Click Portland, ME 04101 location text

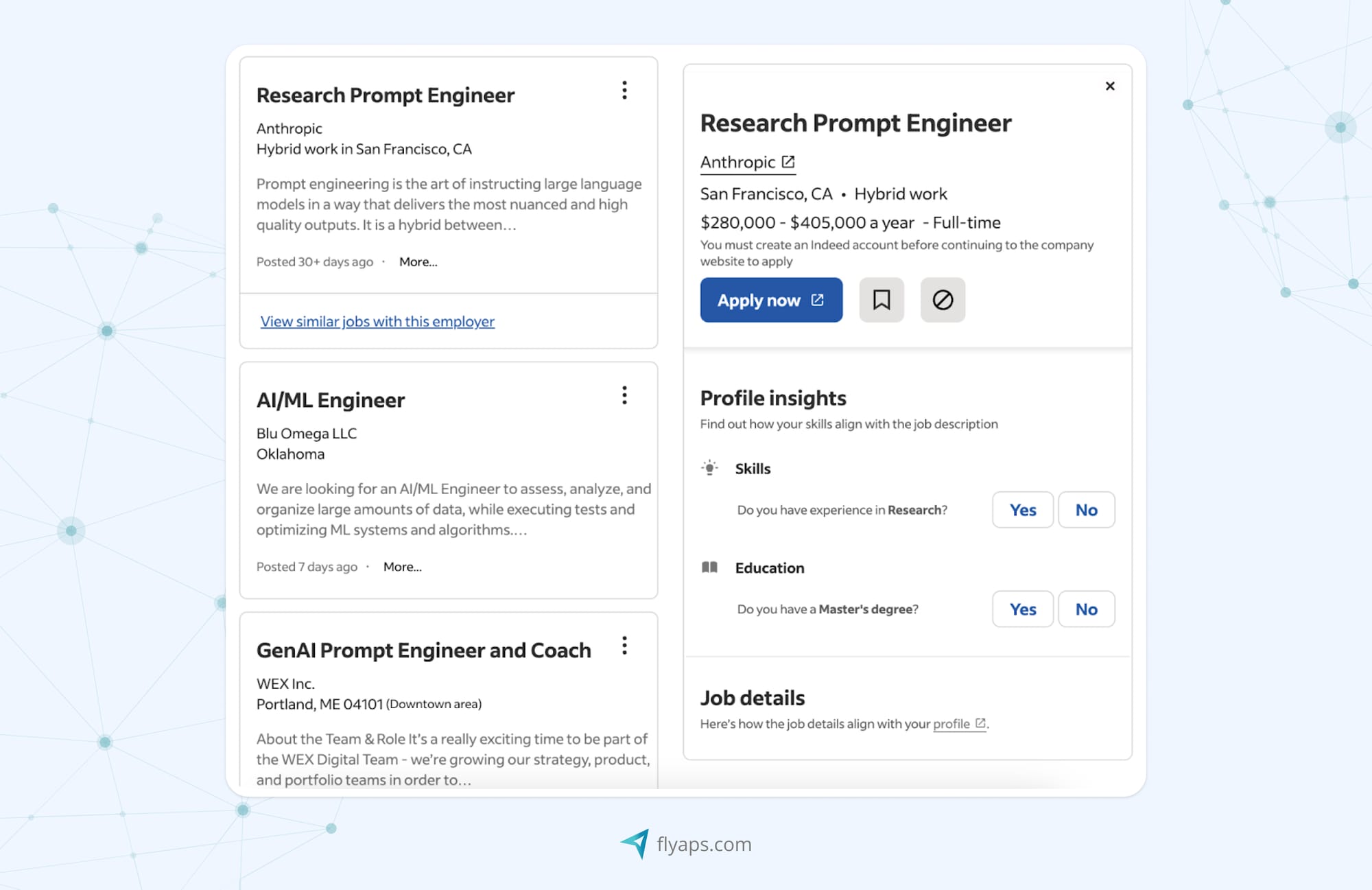(320, 704)
